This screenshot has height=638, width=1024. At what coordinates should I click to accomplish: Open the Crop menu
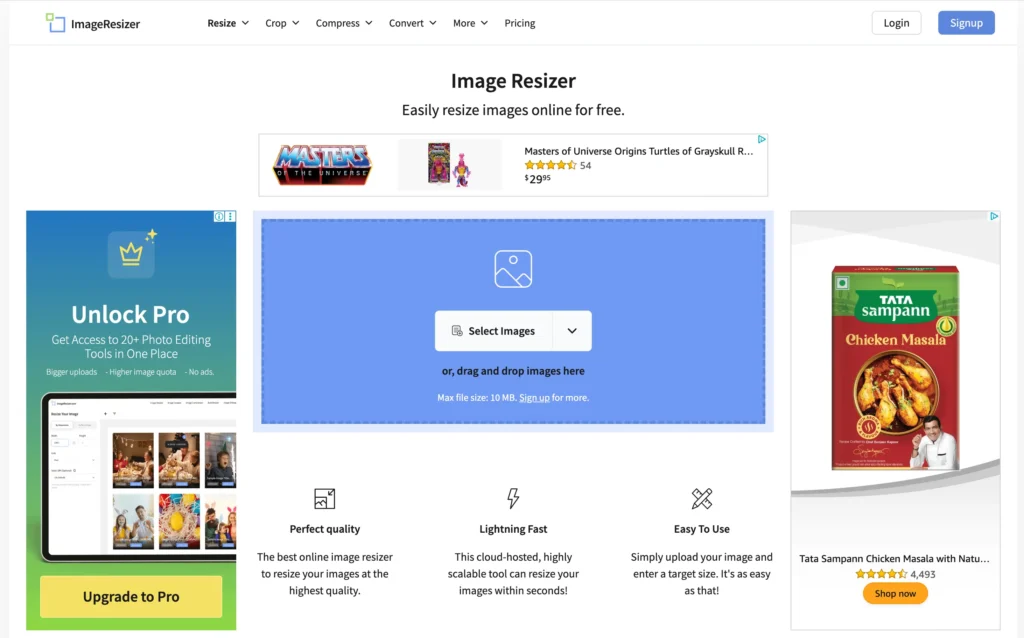(282, 23)
